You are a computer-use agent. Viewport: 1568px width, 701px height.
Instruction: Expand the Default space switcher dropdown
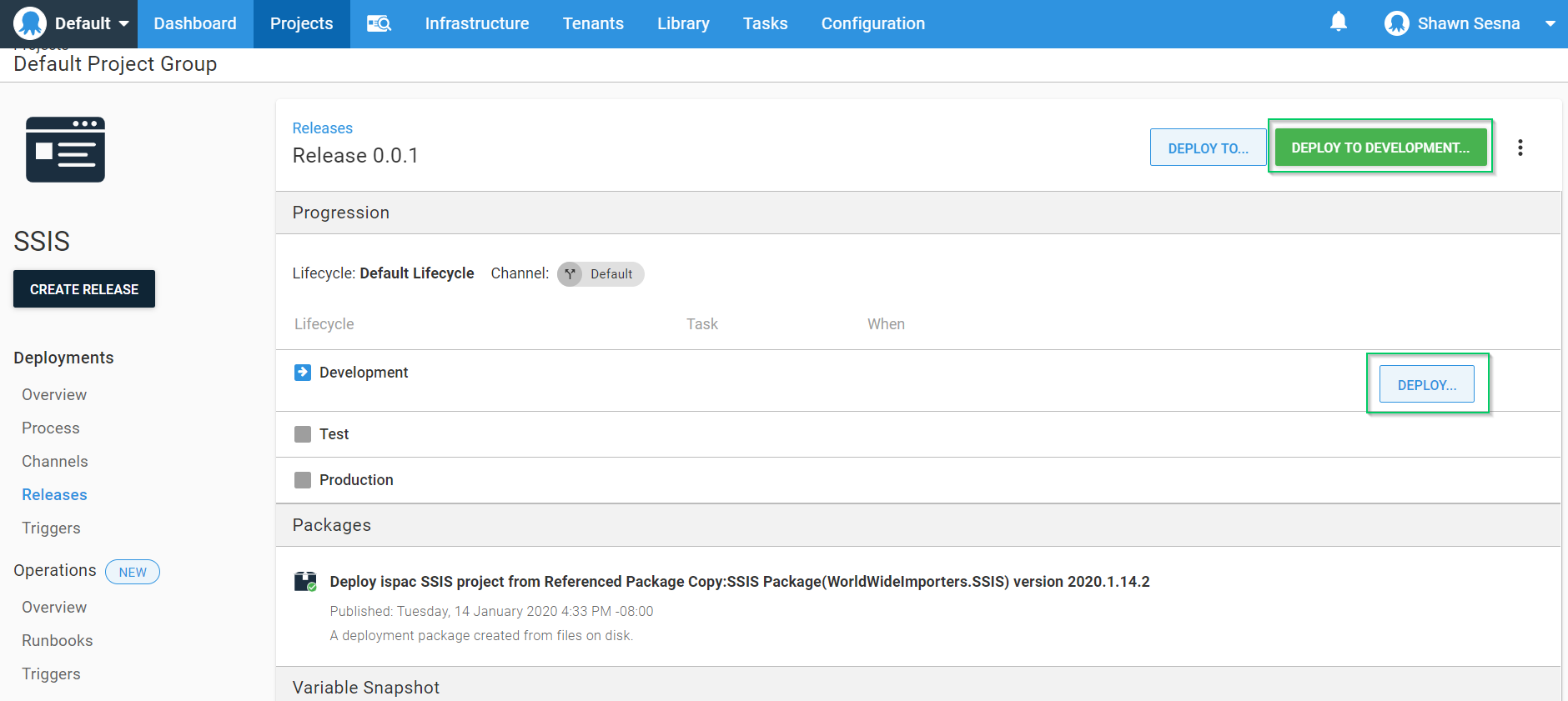[123, 23]
